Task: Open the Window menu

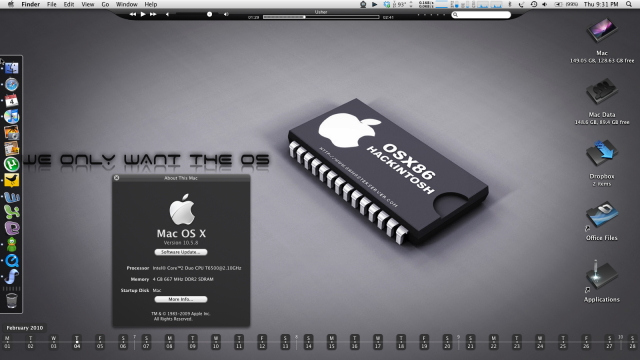Action: click(x=127, y=4)
